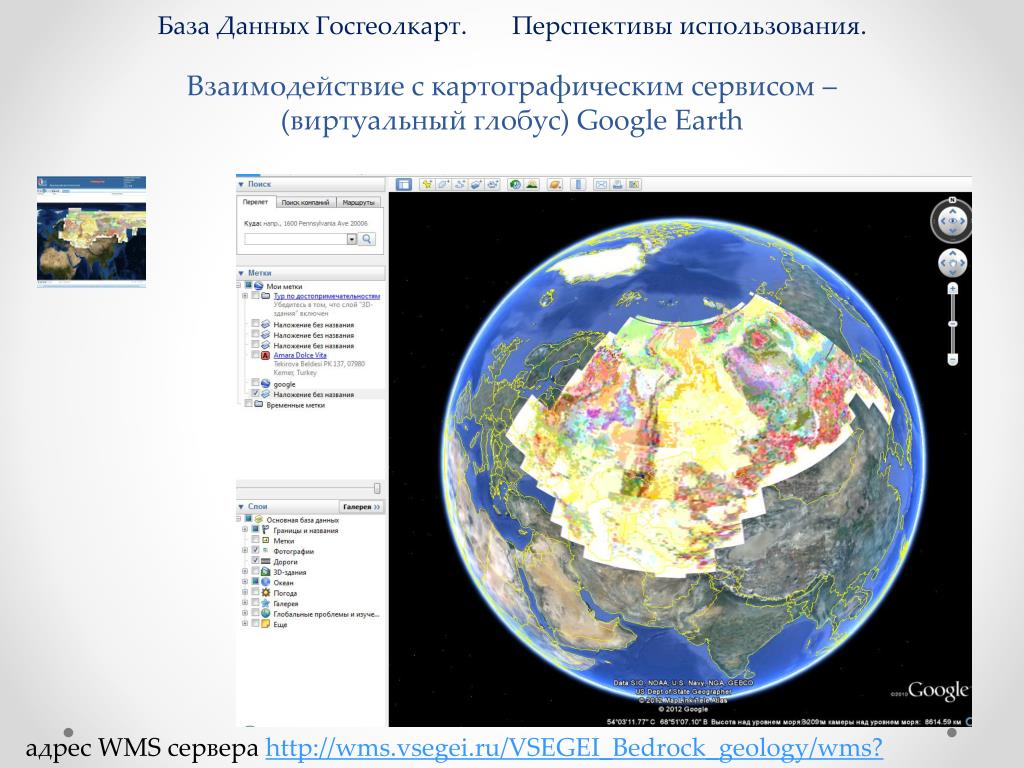This screenshot has height=768, width=1024.
Task: Switch to the Поиск компаний tab
Action: coord(305,202)
